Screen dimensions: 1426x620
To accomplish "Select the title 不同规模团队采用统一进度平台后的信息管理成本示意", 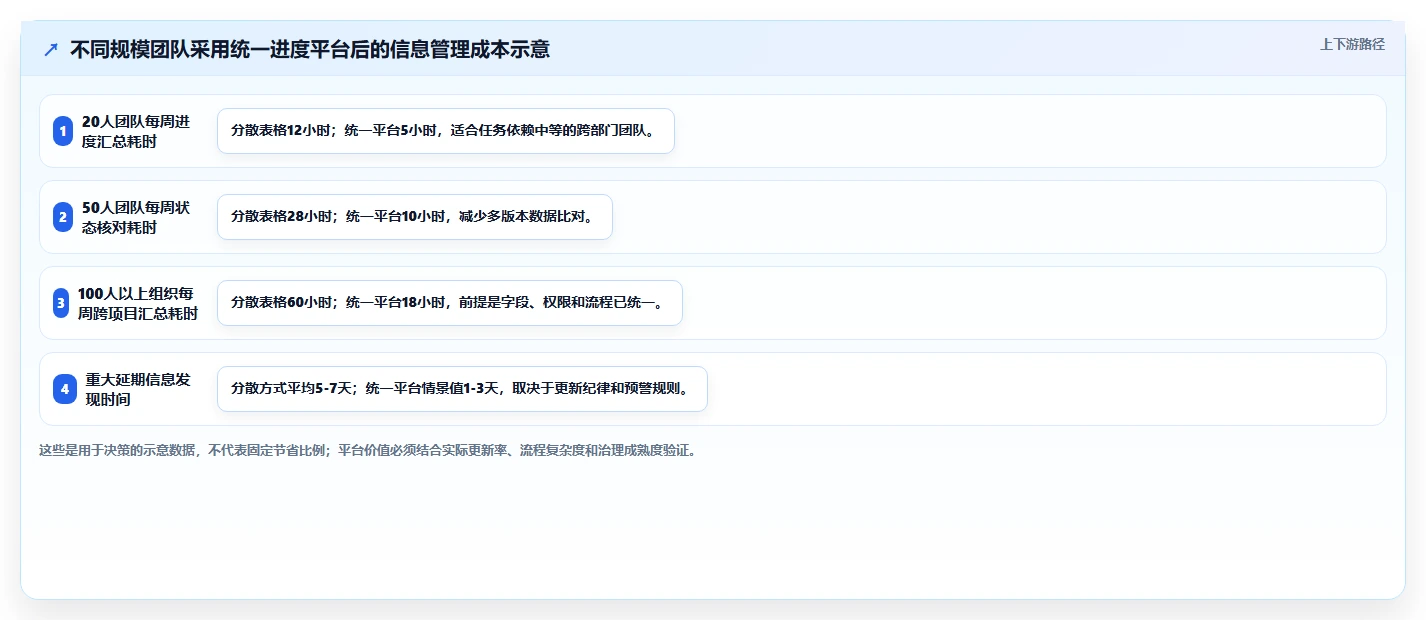I will 310,49.
